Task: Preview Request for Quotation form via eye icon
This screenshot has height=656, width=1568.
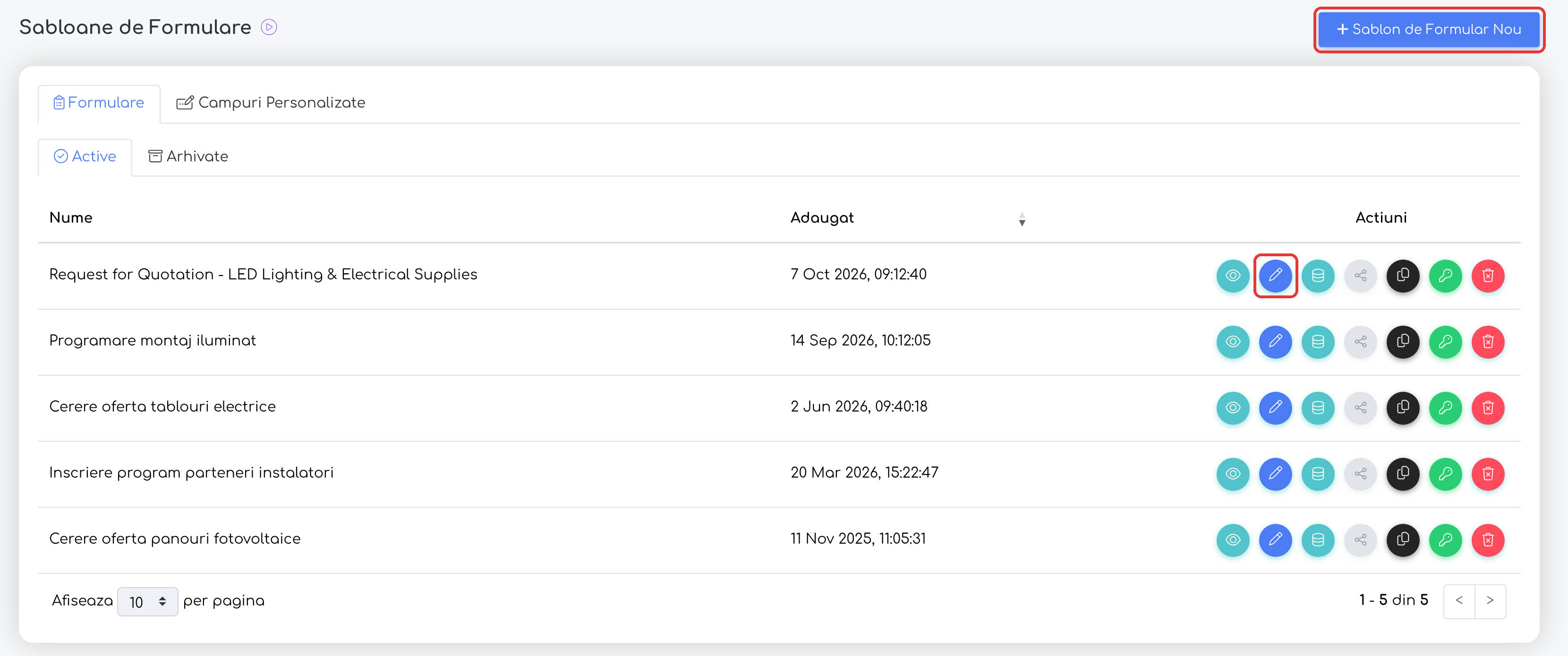Action: pos(1233,276)
